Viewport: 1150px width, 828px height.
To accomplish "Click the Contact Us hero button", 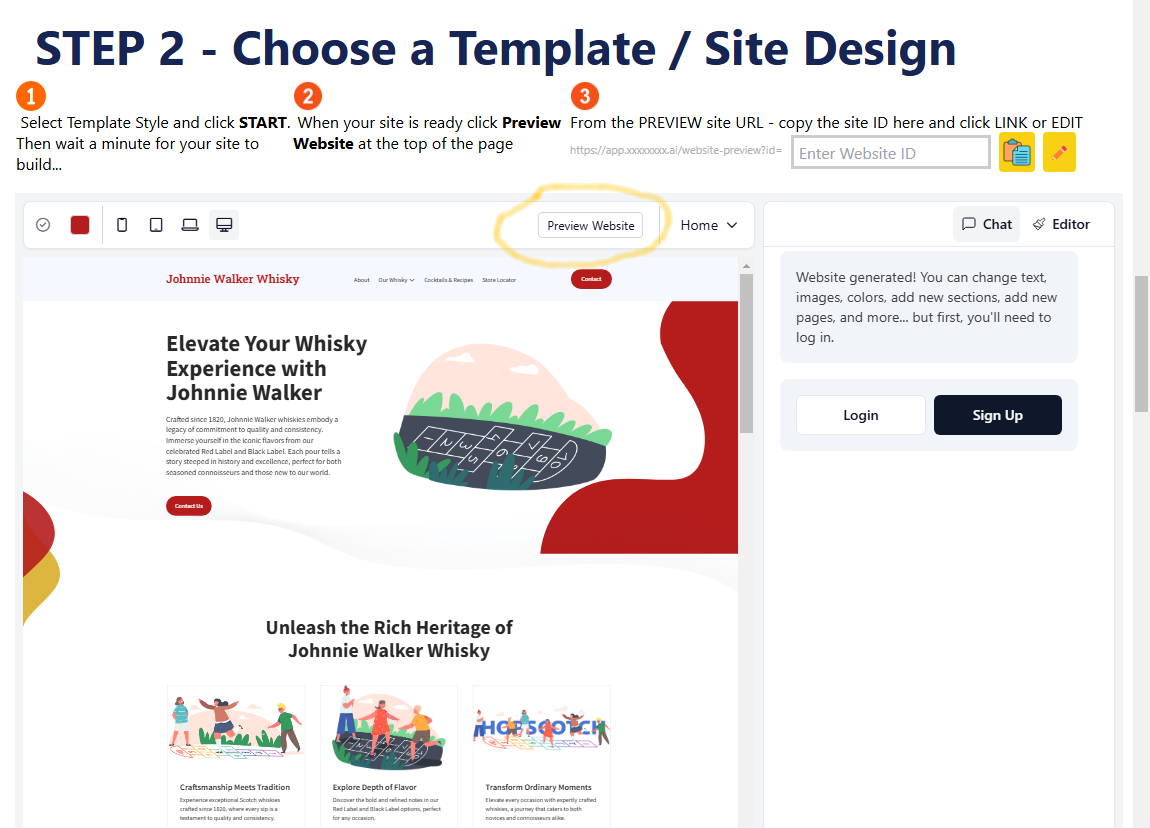I will click(x=188, y=506).
